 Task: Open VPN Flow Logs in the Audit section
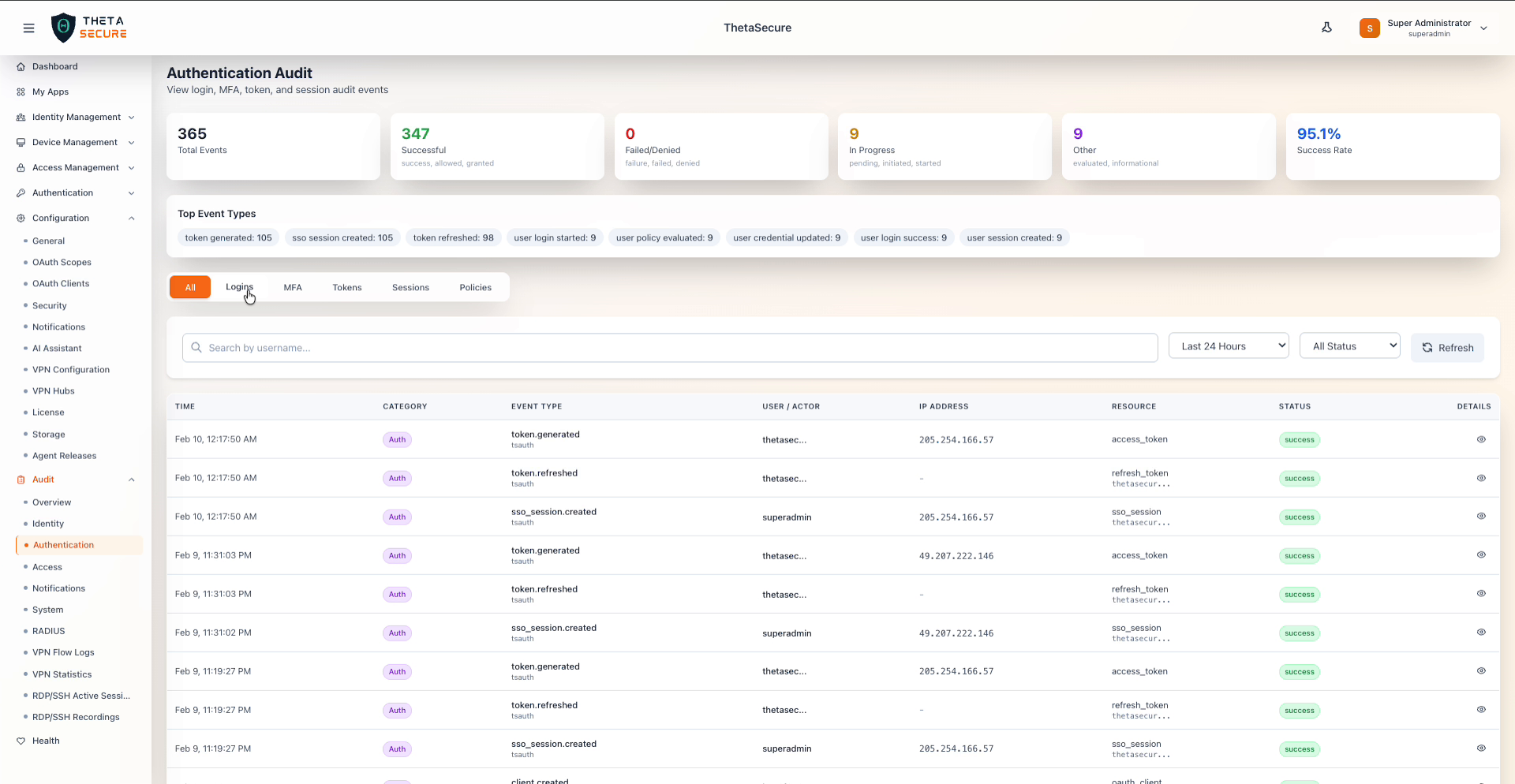click(x=63, y=652)
